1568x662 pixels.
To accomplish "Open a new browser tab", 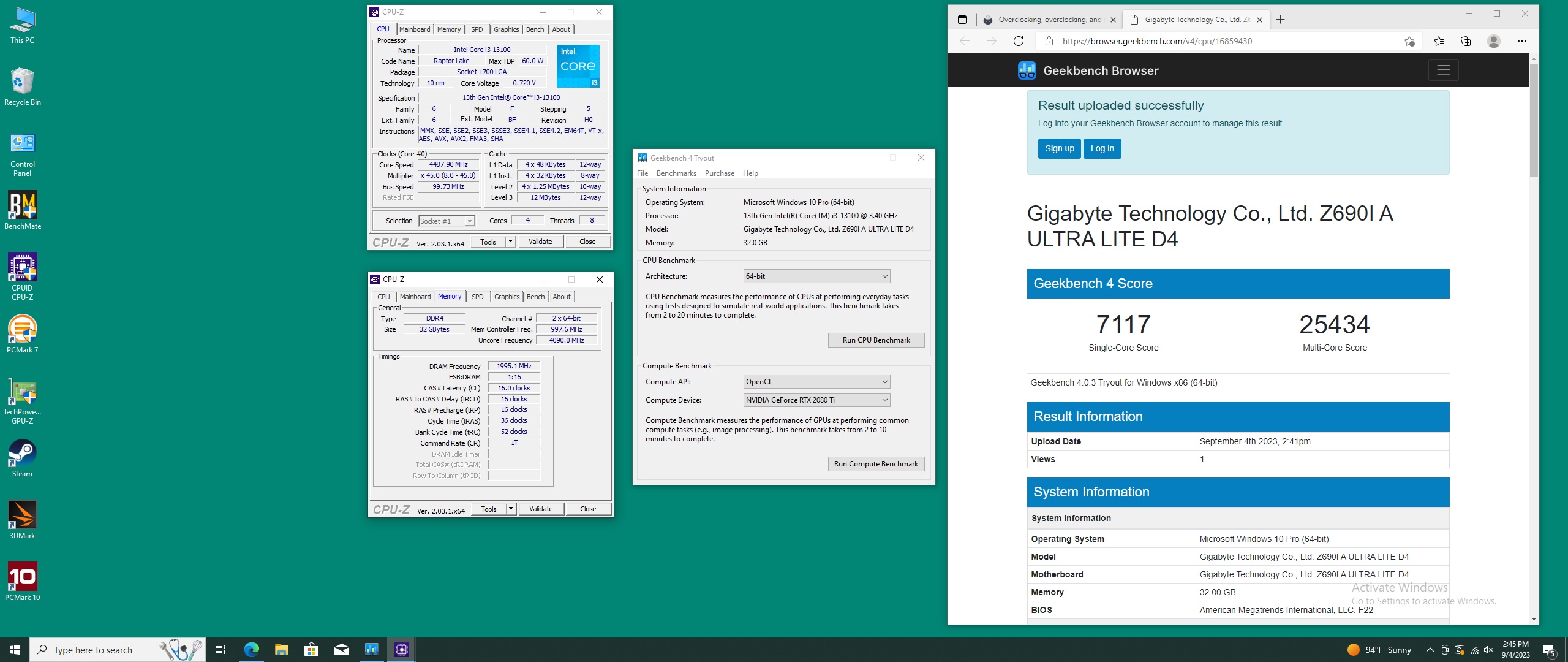I will pos(1280,20).
